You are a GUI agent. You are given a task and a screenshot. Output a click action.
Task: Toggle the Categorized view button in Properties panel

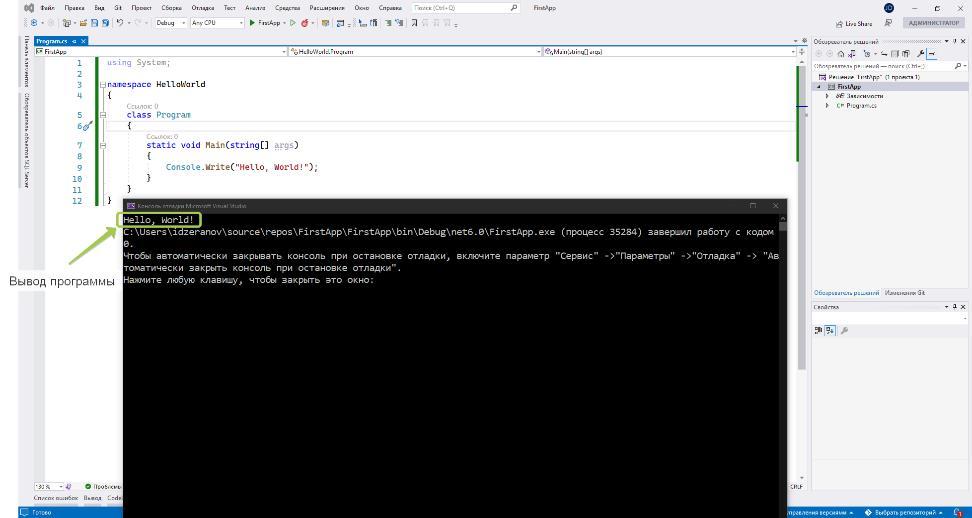pyautogui.click(x=818, y=330)
